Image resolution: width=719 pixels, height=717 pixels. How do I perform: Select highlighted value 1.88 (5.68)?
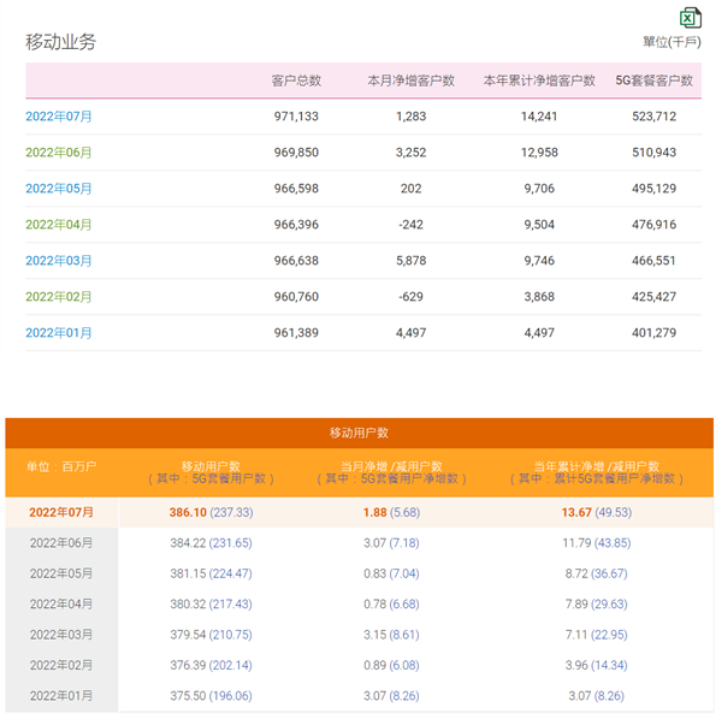[x=392, y=513]
